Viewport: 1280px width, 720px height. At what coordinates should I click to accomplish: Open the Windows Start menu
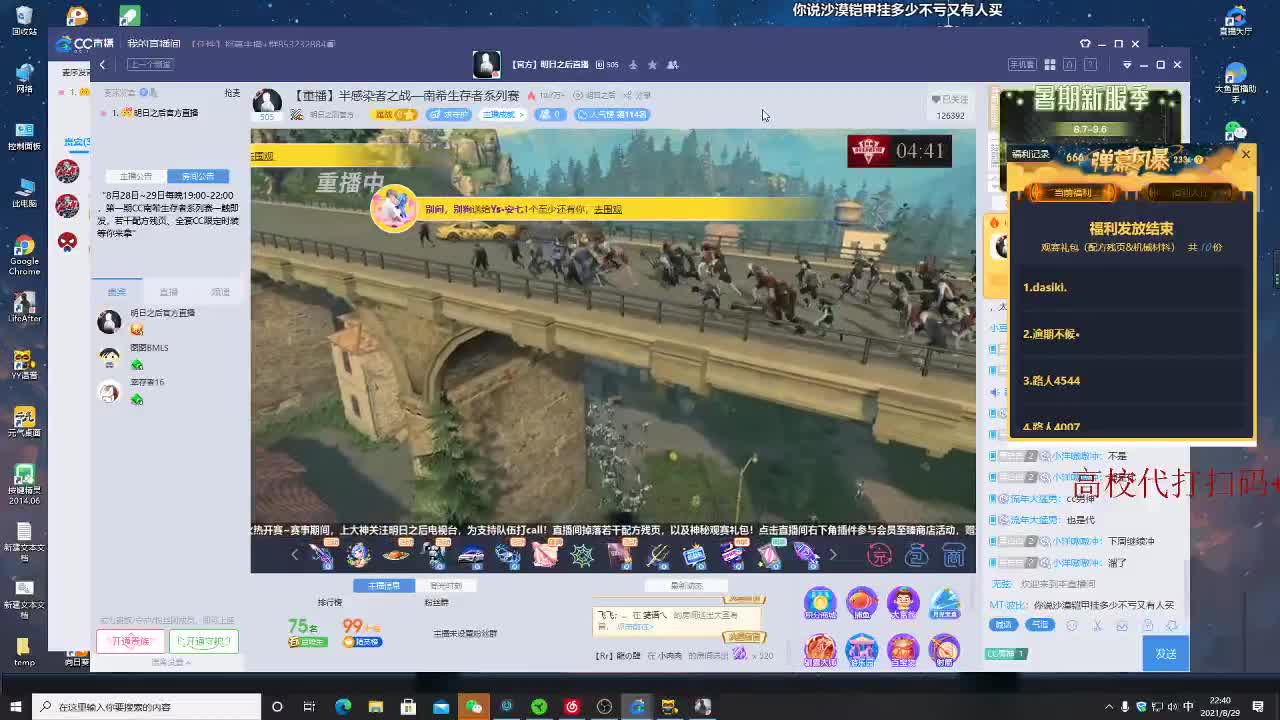(15, 707)
